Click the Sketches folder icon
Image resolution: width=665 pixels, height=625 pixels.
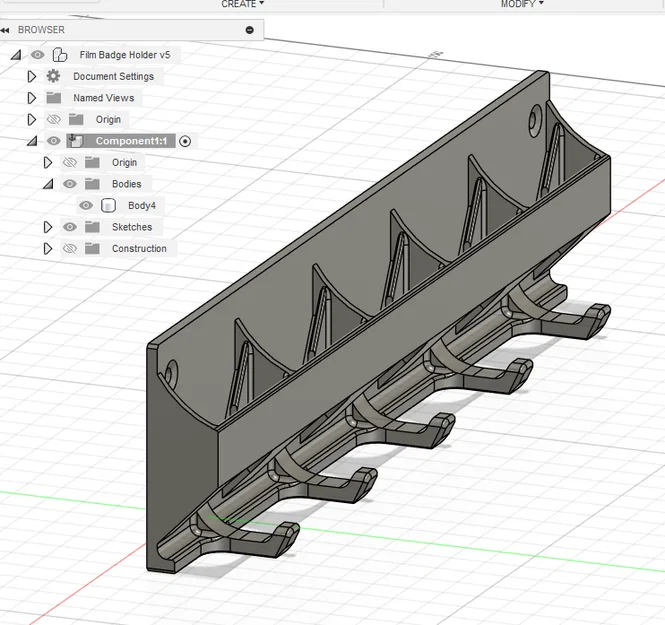coord(92,227)
